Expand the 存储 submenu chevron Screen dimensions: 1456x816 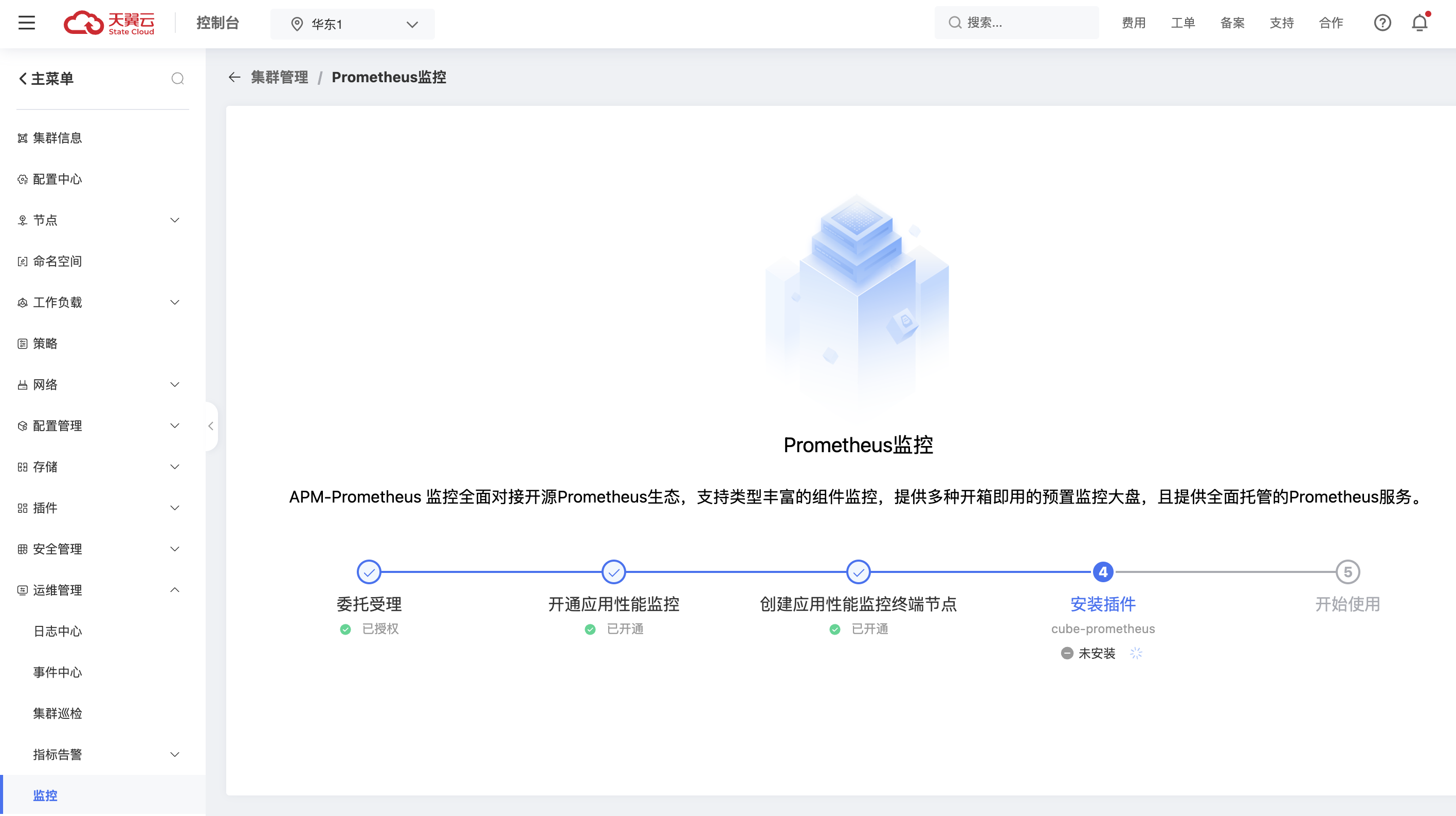point(175,467)
